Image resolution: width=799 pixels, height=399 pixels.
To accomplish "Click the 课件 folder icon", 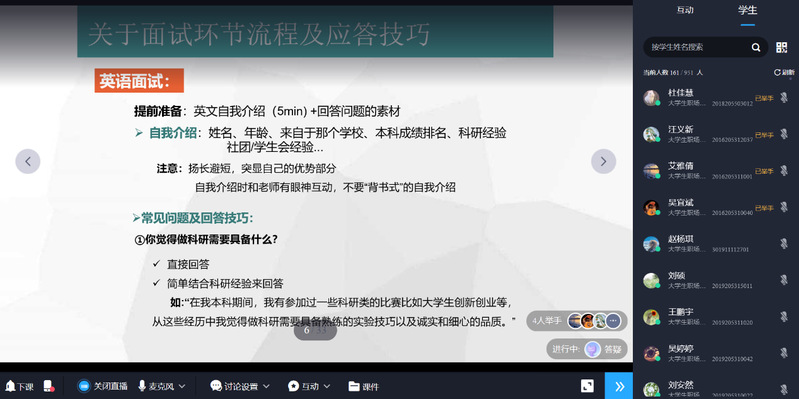I will tap(354, 386).
